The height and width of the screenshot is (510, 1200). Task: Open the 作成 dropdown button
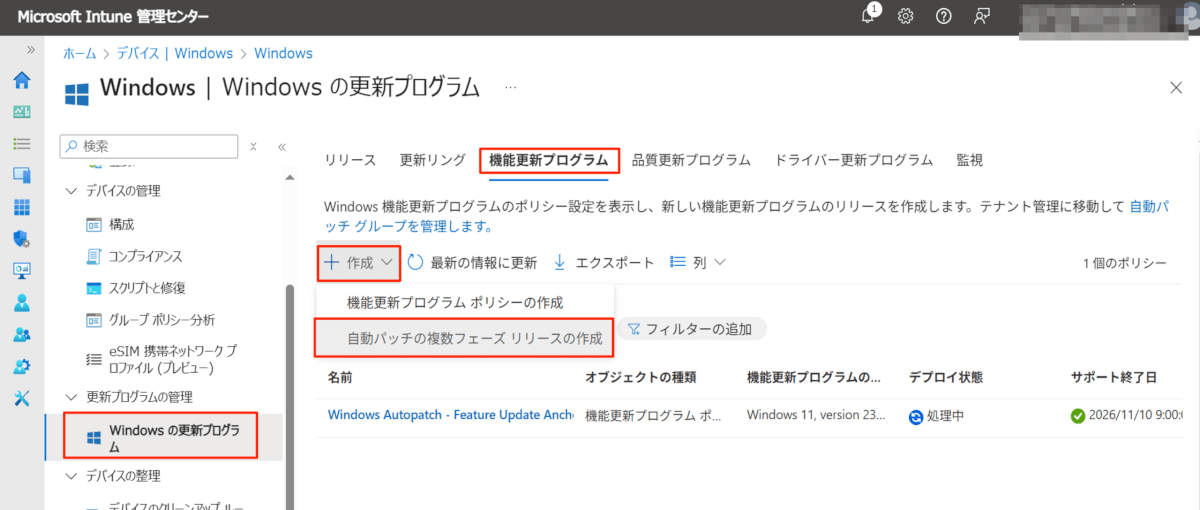click(359, 262)
